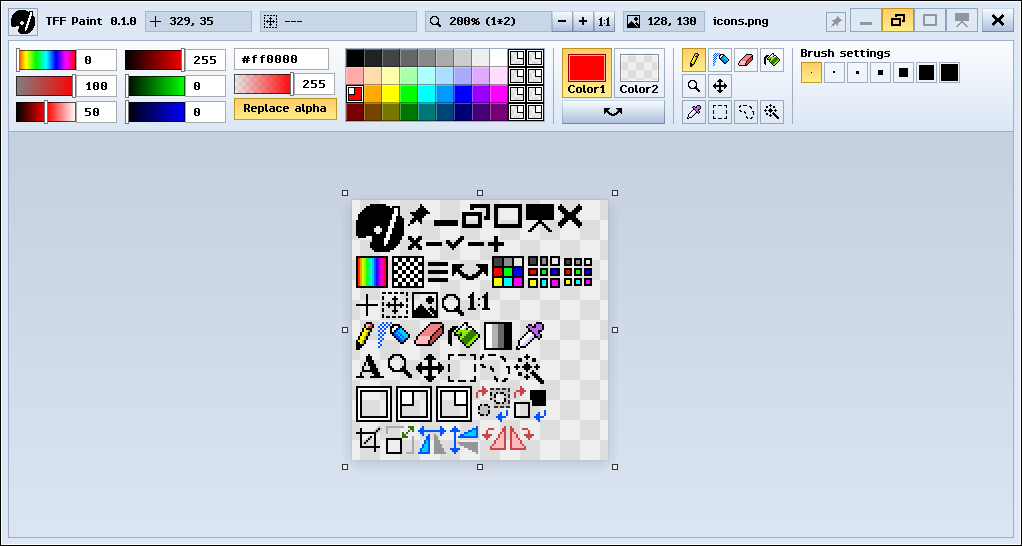
Task: Click the zoom out minus button
Action: pos(562,21)
